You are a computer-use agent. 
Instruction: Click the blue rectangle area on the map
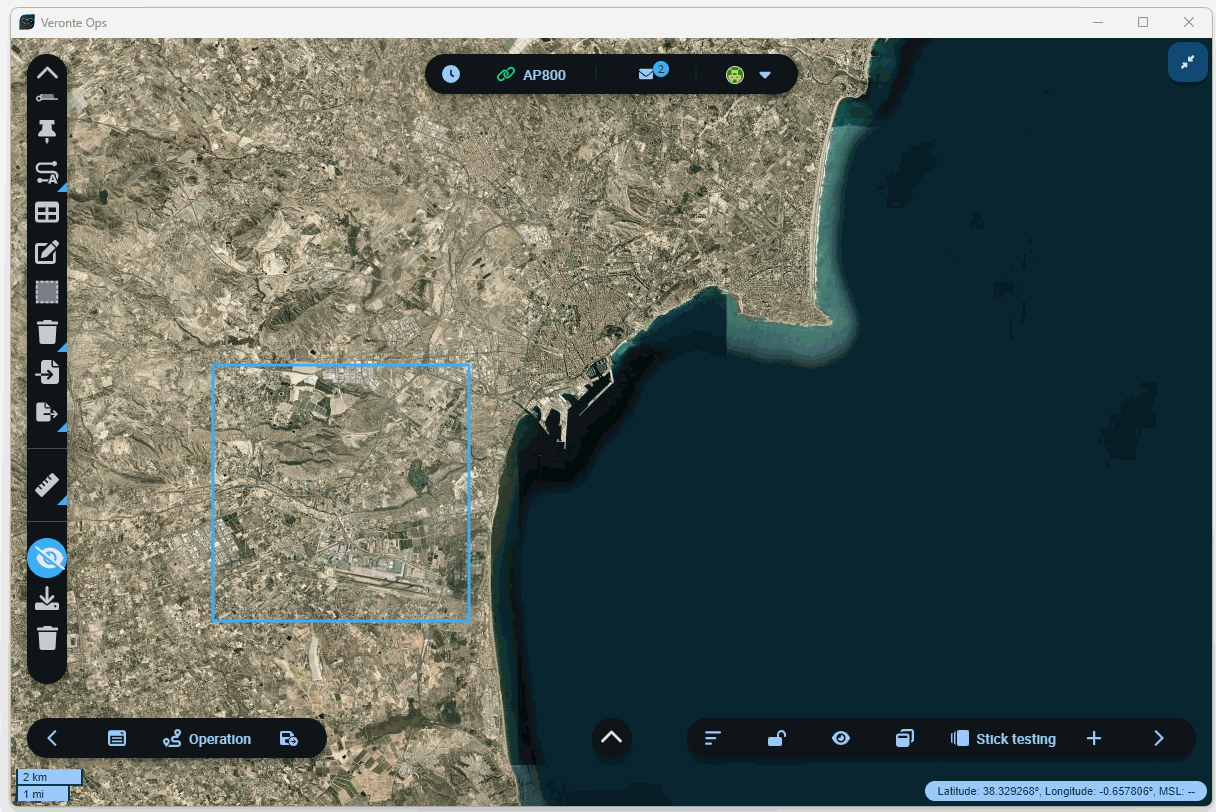[x=341, y=493]
